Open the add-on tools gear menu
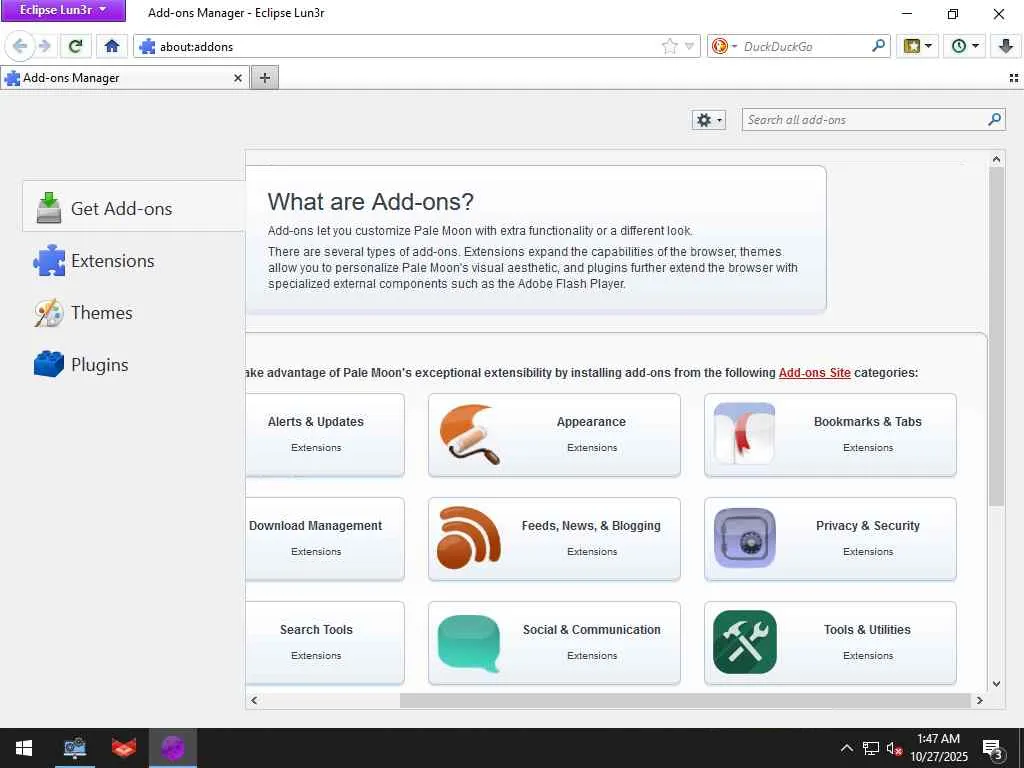1024x768 pixels. tap(709, 120)
